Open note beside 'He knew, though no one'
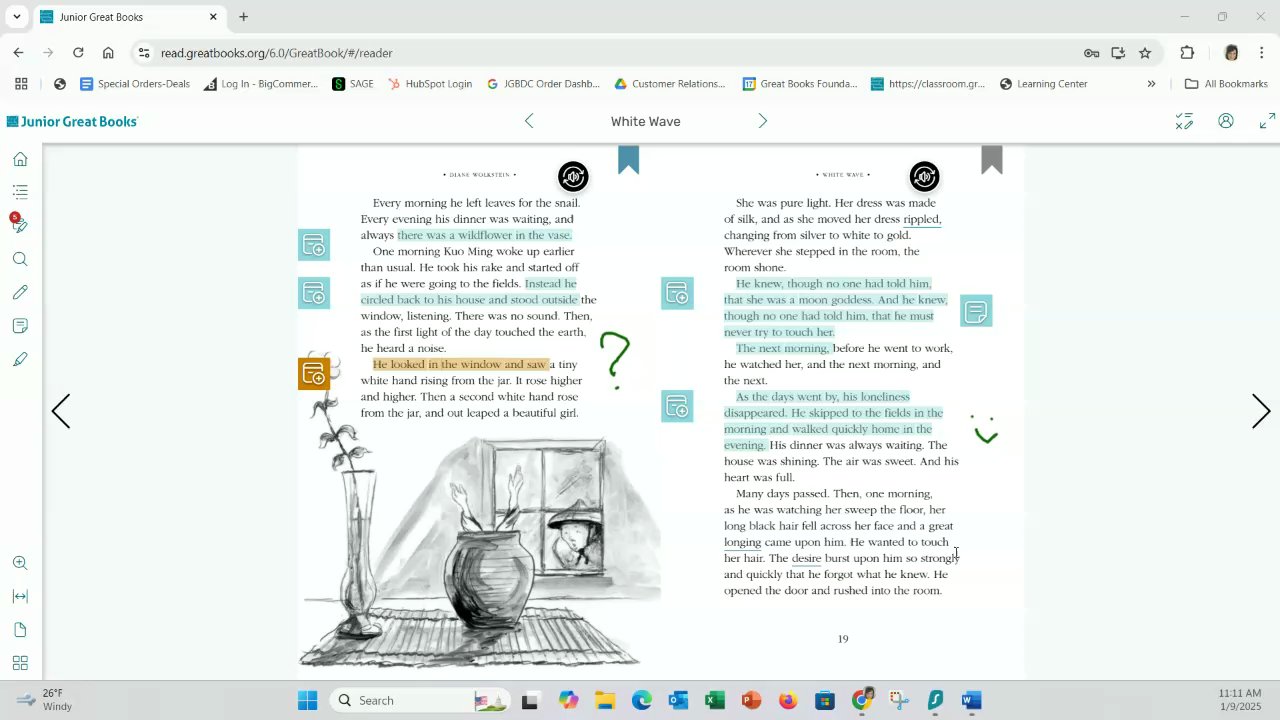The width and height of the screenshot is (1280, 720). [x=677, y=293]
